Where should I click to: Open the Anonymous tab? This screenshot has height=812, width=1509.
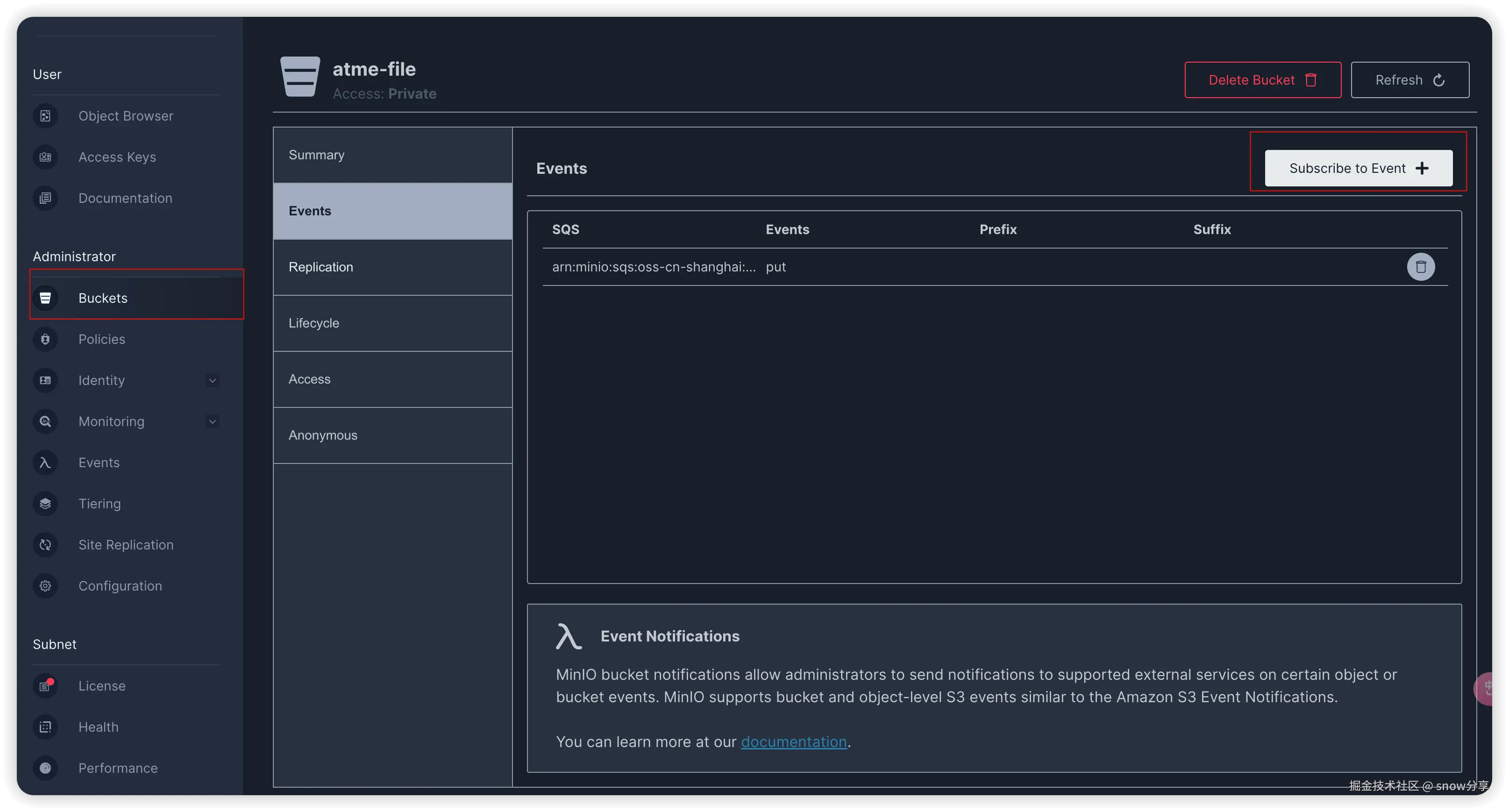pos(392,435)
